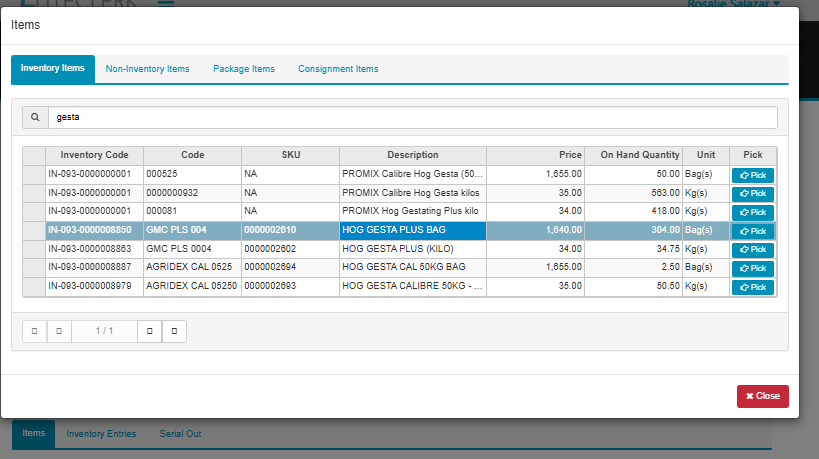Click the page indicator '1 / 1'
Screen dimensions: 819x459
pyautogui.click(x=104, y=331)
